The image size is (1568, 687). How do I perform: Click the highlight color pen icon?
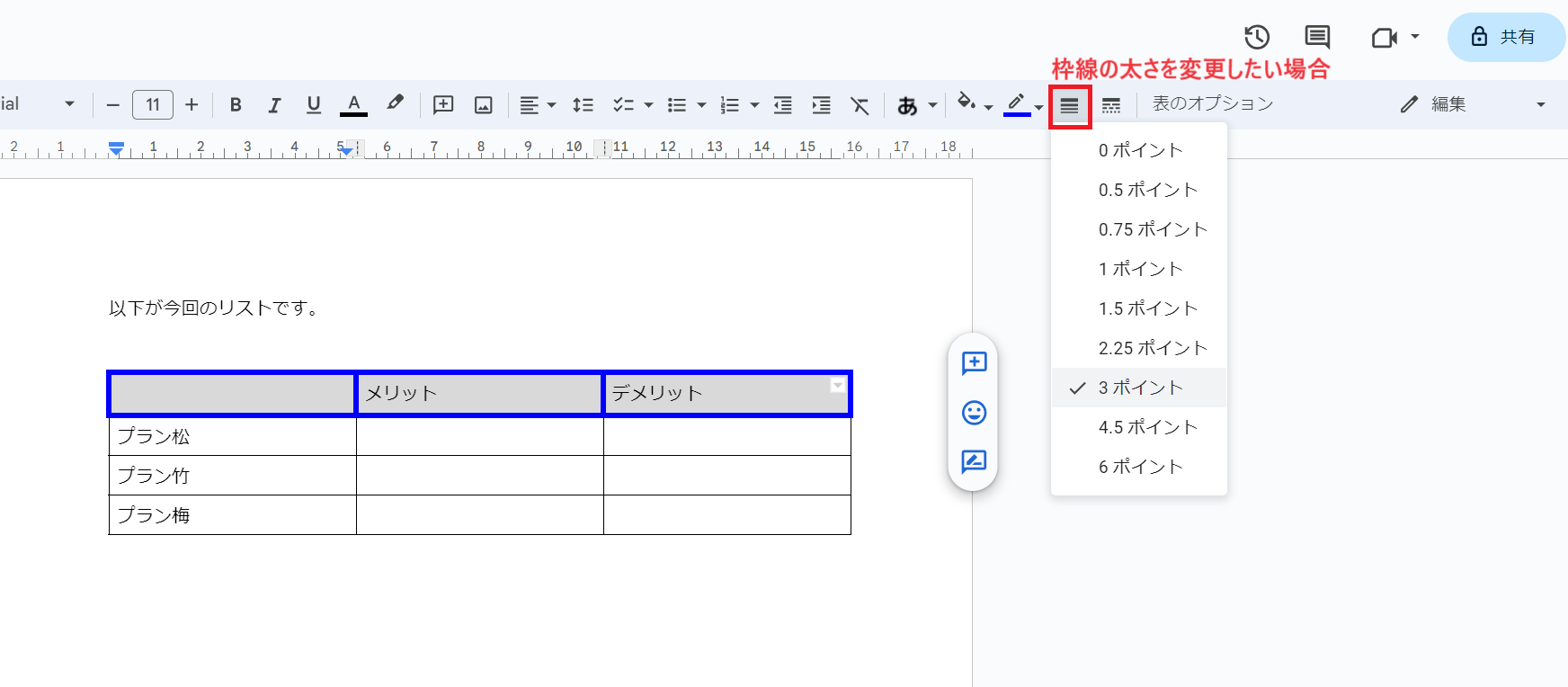tap(395, 104)
